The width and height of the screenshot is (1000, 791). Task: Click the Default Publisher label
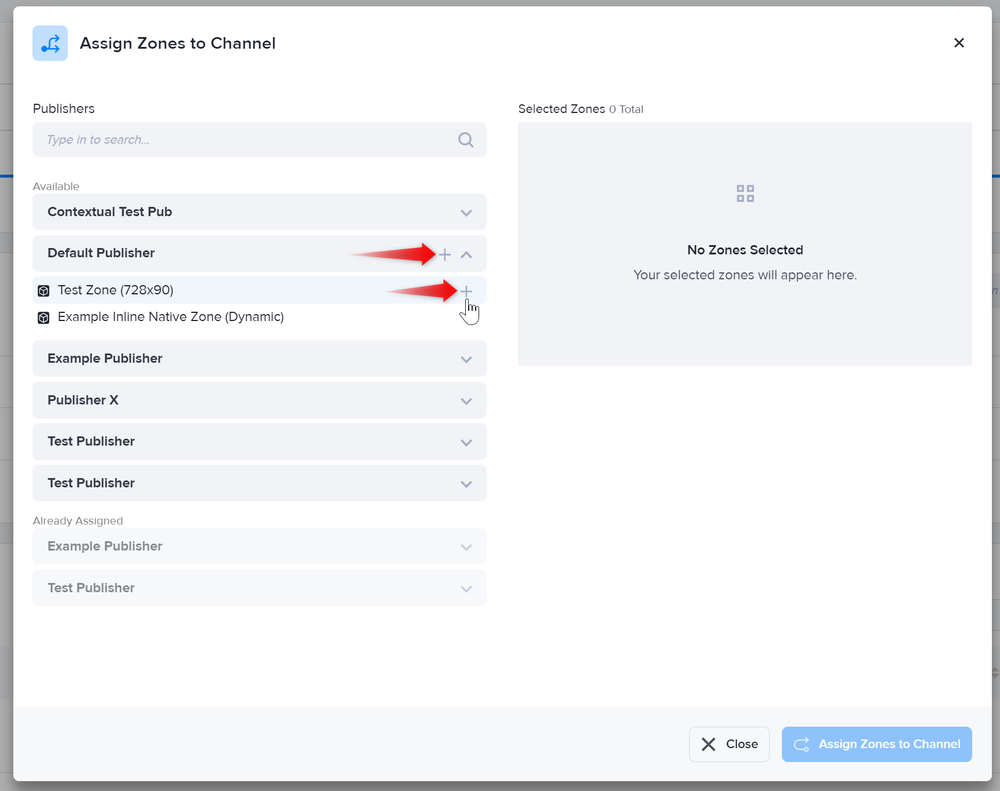(x=101, y=253)
